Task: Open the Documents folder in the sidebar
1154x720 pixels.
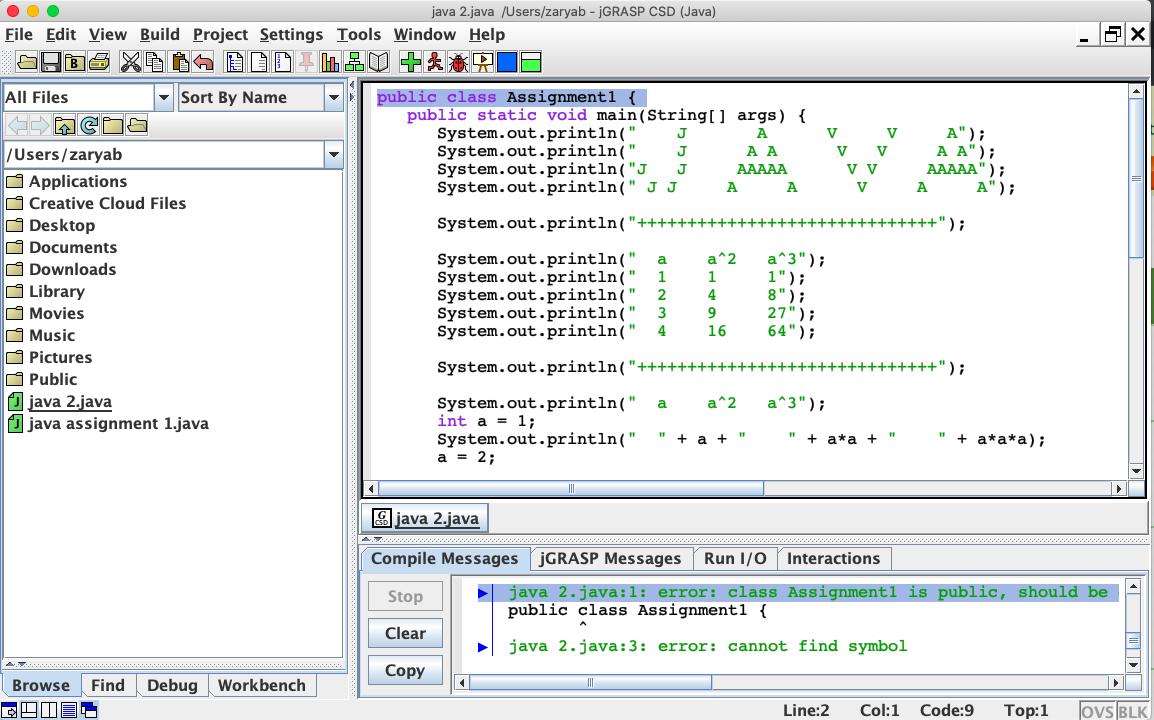Action: click(73, 247)
